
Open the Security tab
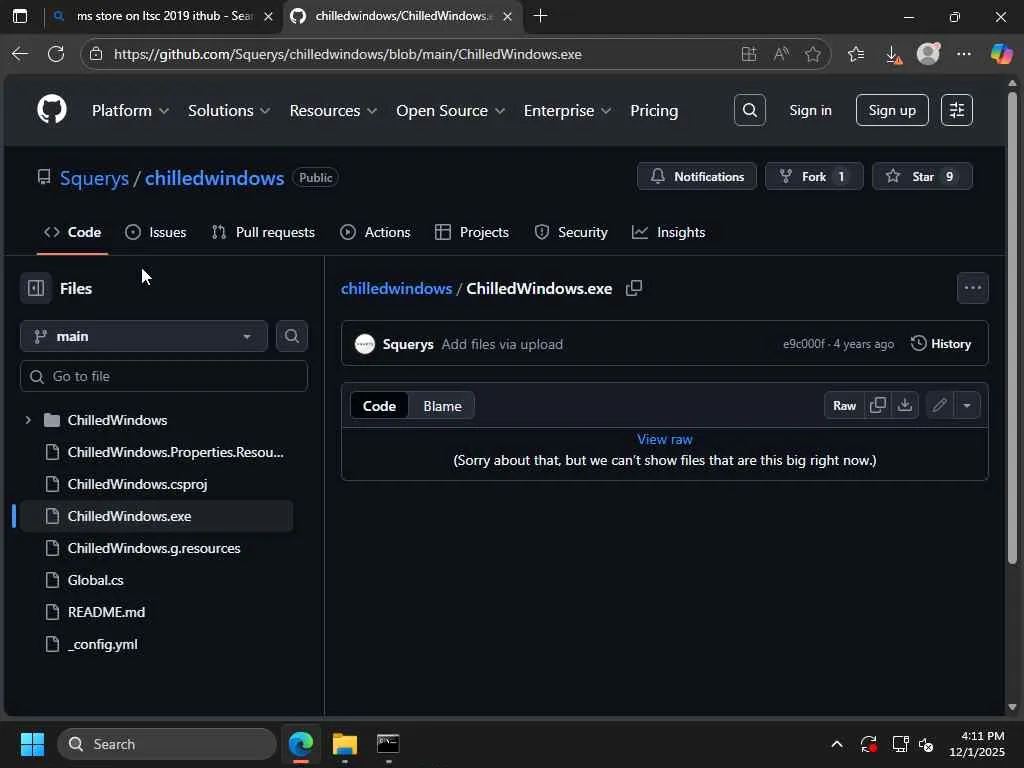click(571, 232)
